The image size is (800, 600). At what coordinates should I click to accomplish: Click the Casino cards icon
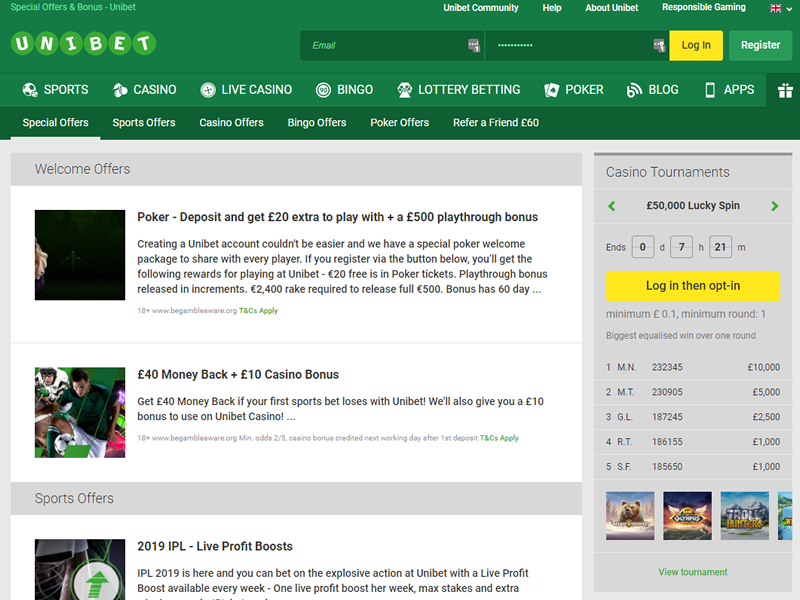120,90
